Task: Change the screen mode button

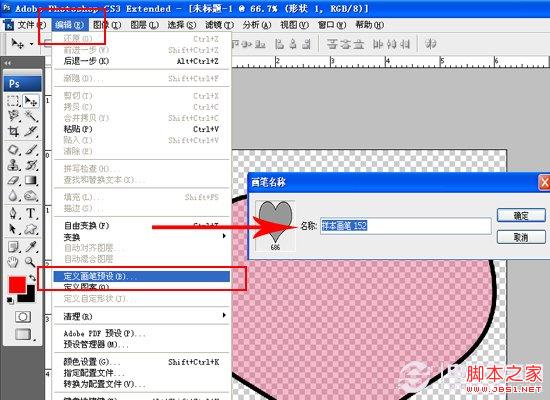Action: click(x=23, y=334)
